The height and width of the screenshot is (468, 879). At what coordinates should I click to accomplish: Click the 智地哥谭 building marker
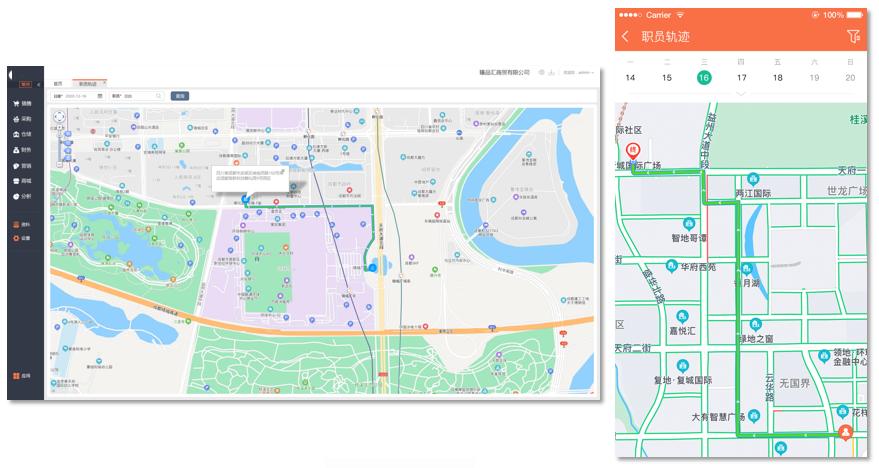[x=689, y=224]
